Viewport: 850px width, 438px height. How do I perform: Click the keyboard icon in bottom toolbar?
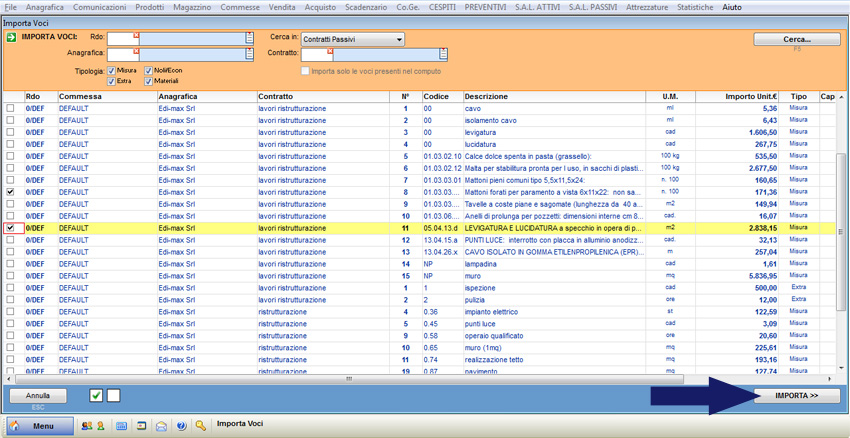(x=121, y=426)
